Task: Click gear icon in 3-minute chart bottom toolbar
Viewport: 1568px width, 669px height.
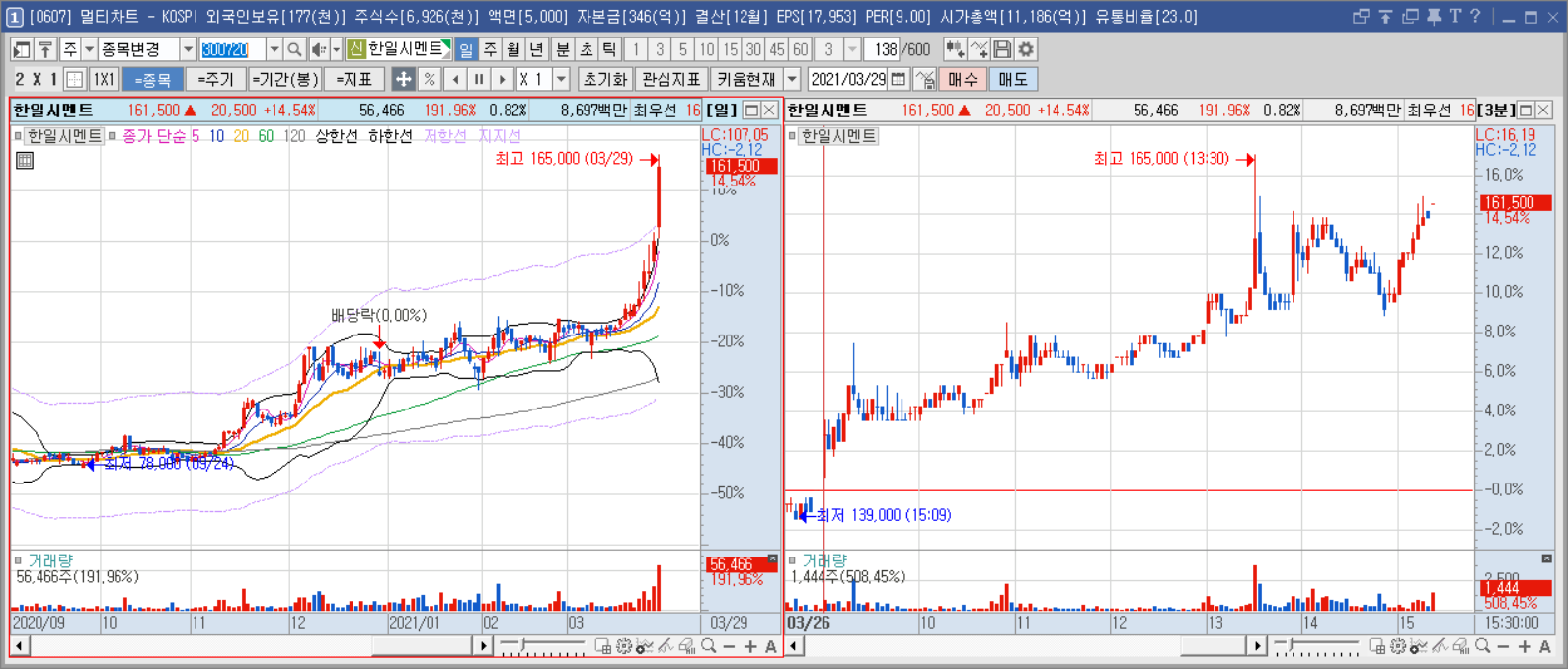Action: point(1398,646)
